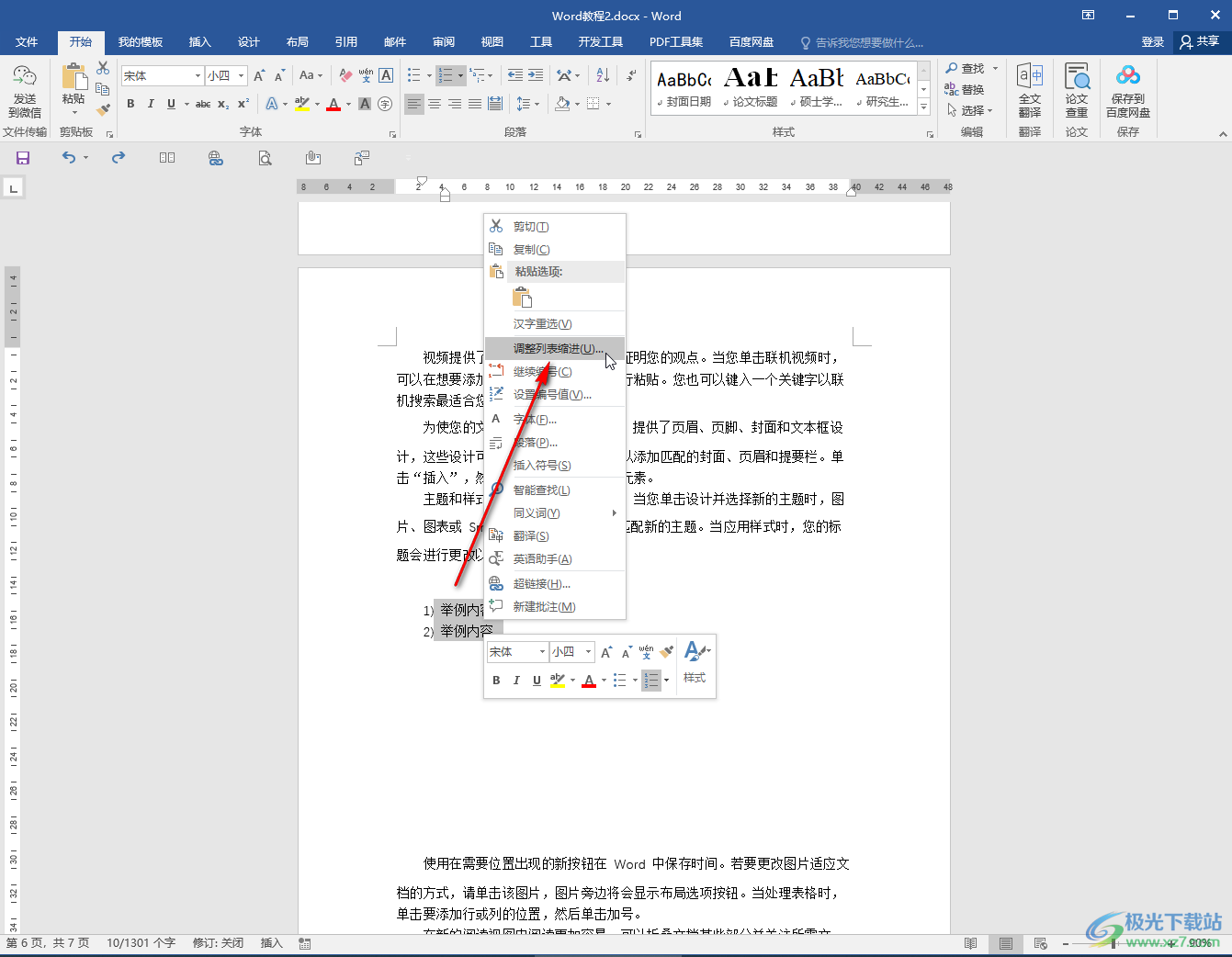Redo the last action
Screen dimensions: 1232x957
click(119, 158)
